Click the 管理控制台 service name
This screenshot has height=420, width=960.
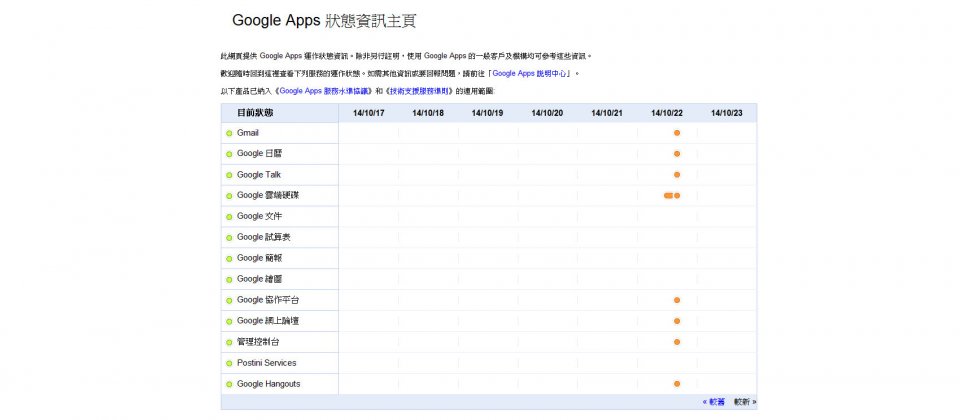pos(258,342)
